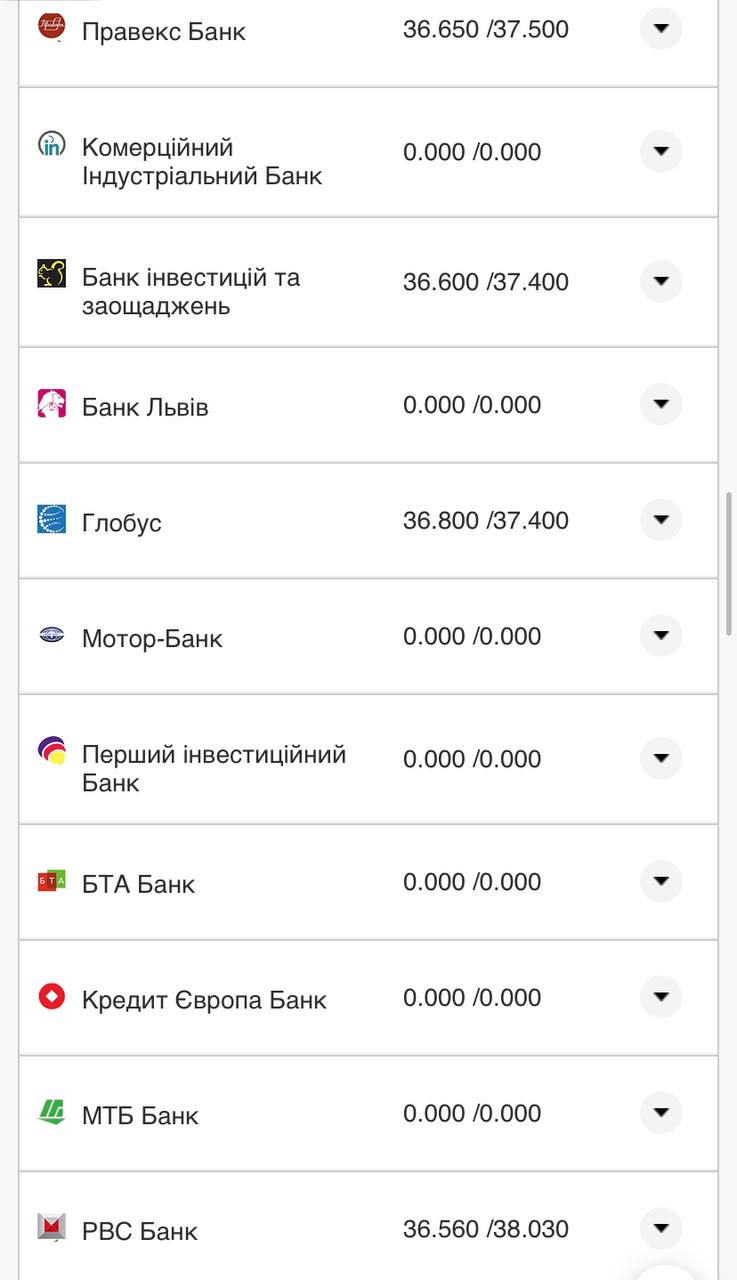
Task: Expand Банк Львів exchange details
Action: pyautogui.click(x=660, y=405)
